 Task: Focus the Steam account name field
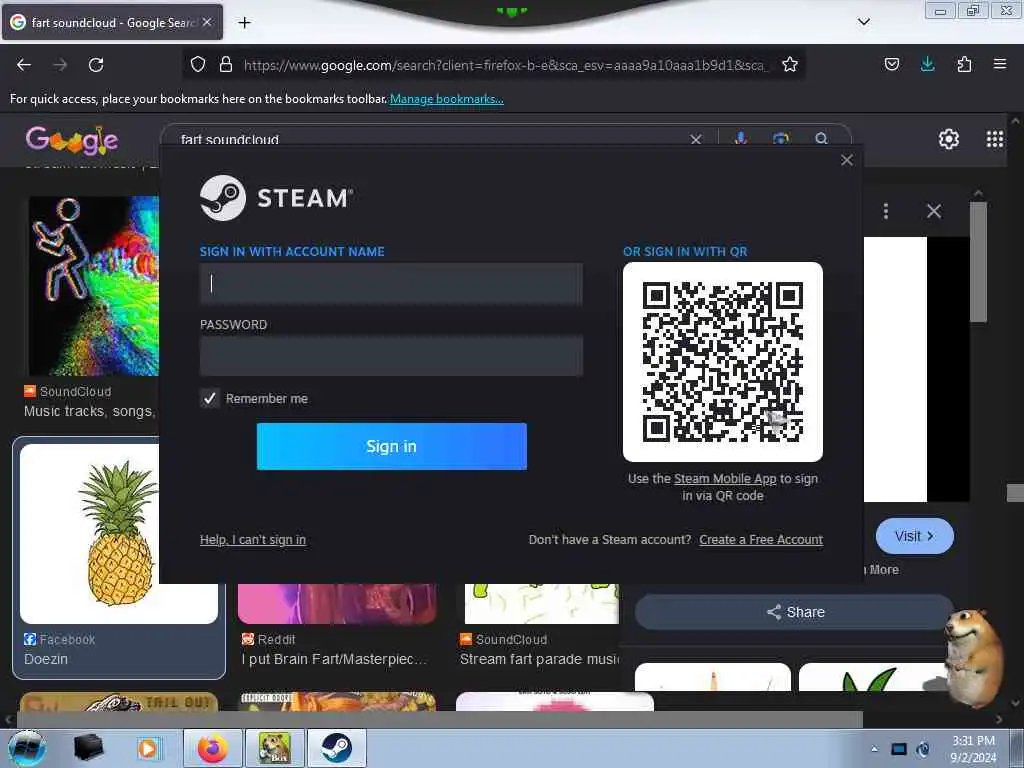coord(391,283)
